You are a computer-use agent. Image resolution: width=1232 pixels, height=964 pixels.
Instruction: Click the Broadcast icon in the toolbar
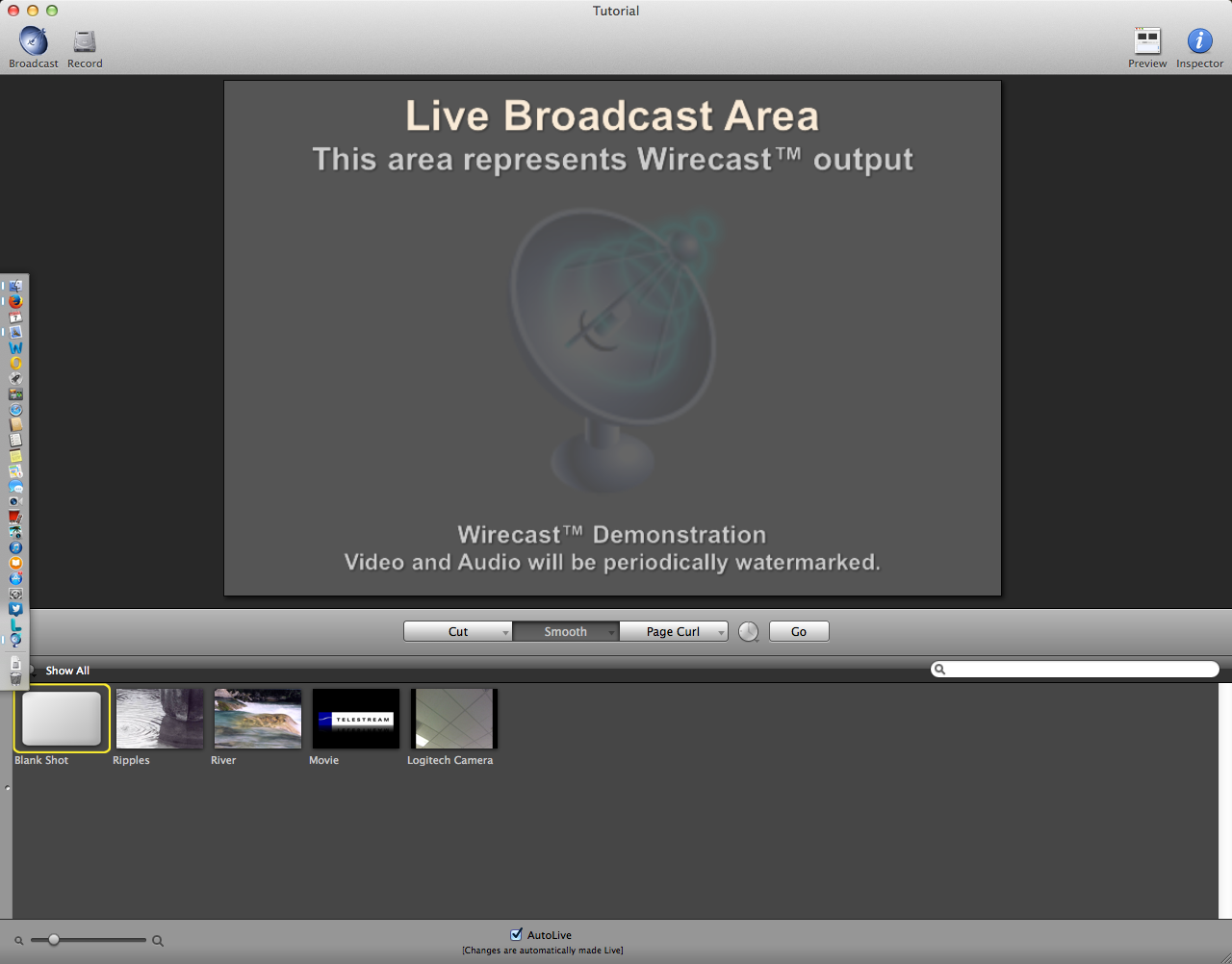click(33, 42)
